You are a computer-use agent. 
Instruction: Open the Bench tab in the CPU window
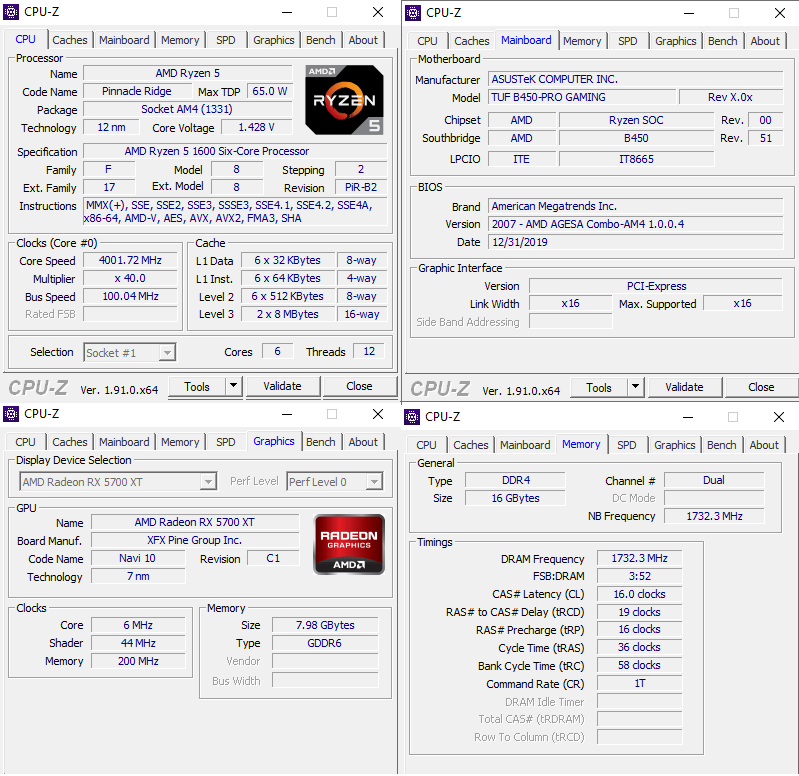pos(321,40)
